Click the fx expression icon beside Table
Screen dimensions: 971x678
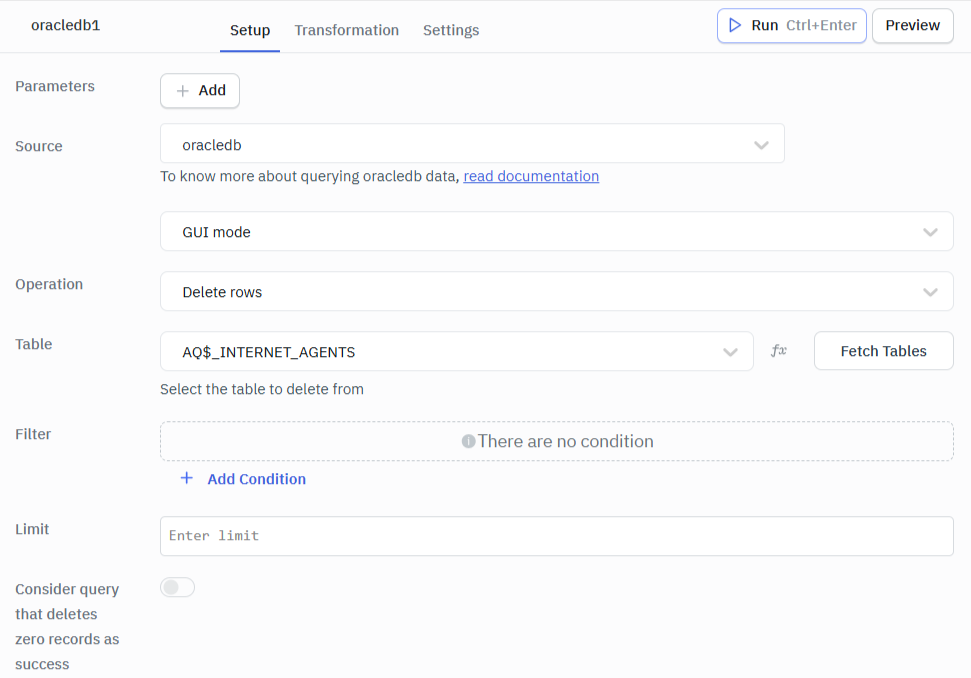coord(779,351)
